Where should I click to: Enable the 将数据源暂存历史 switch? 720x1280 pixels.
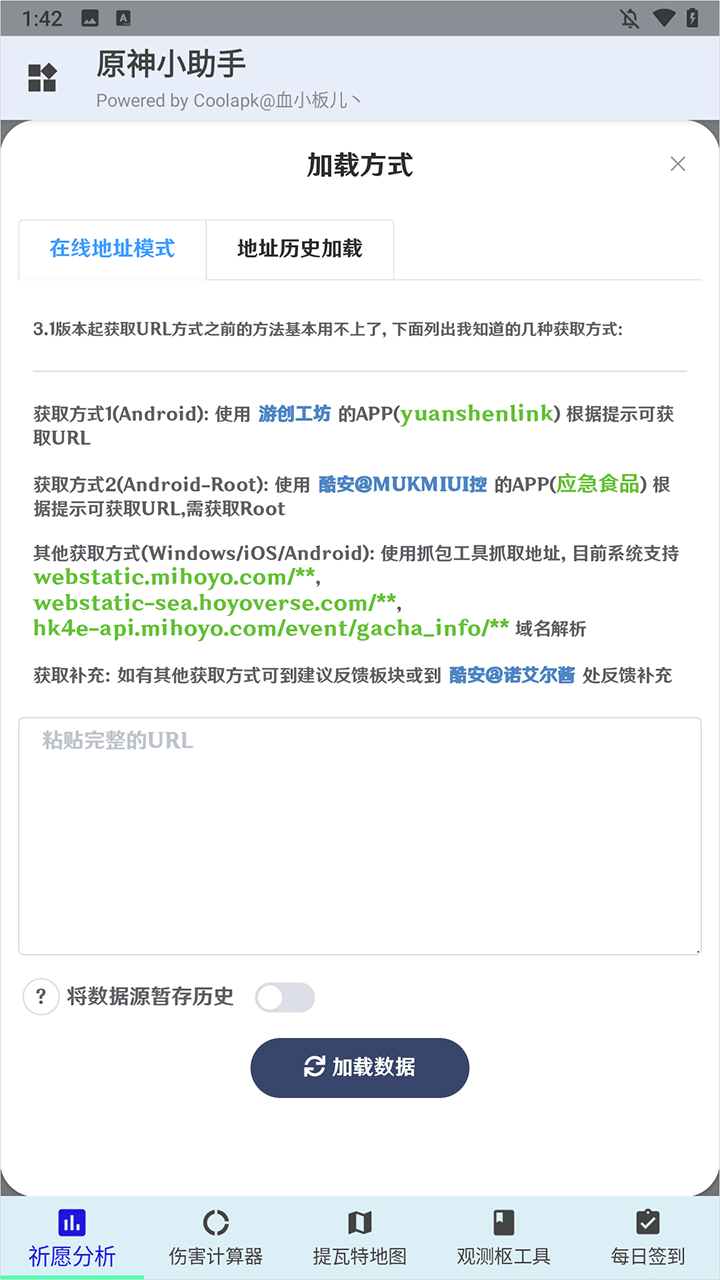point(285,997)
